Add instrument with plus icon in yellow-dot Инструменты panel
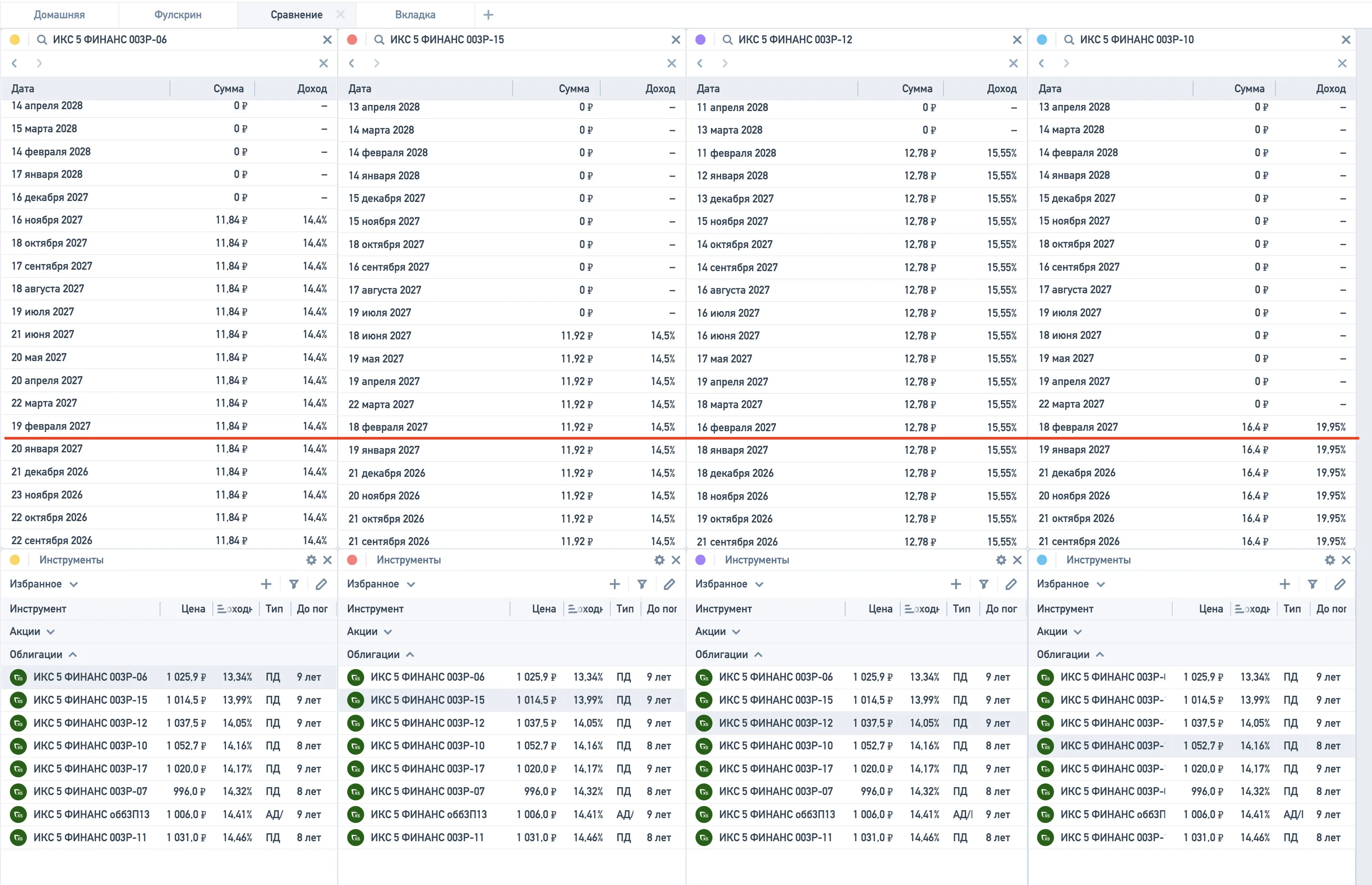The width and height of the screenshot is (1372, 885). click(x=266, y=584)
